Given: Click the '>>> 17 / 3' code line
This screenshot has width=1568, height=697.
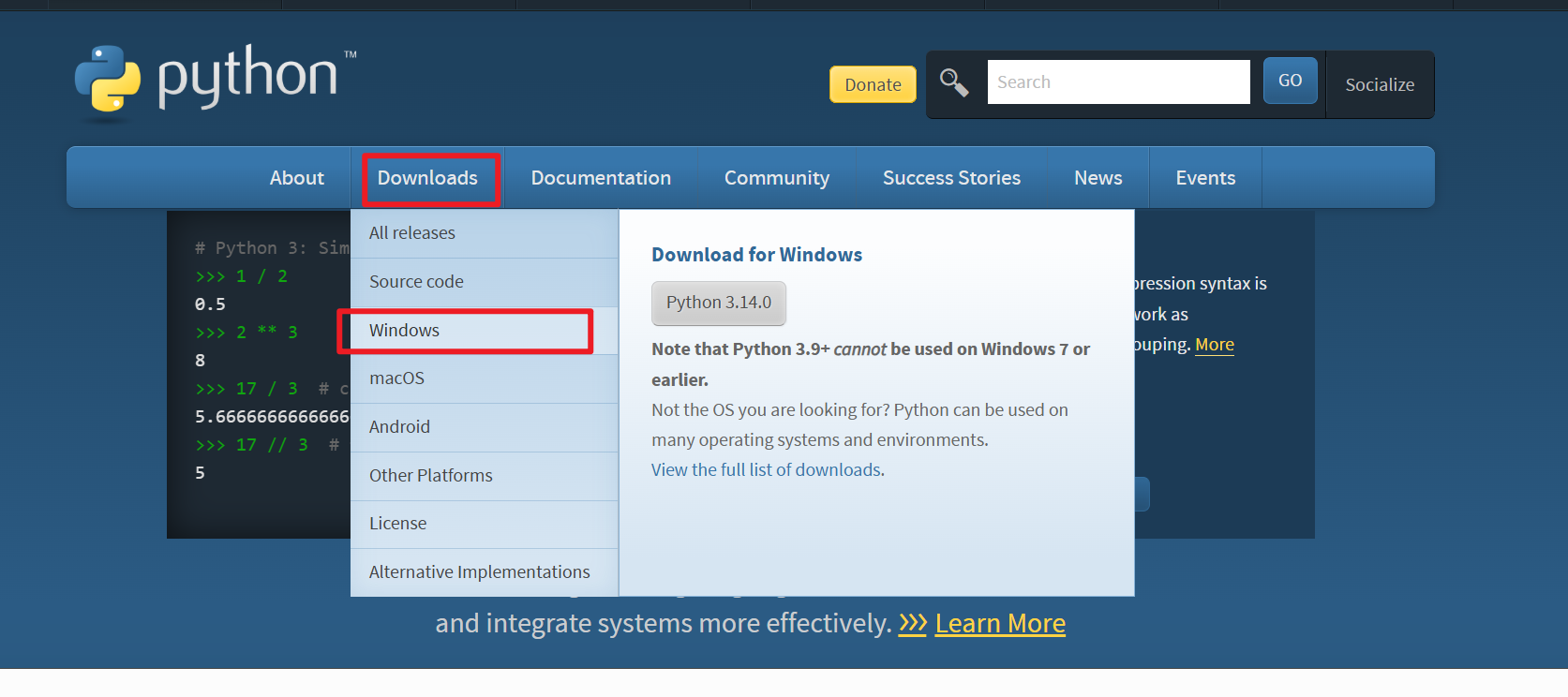Looking at the screenshot, I should pyautogui.click(x=246, y=389).
